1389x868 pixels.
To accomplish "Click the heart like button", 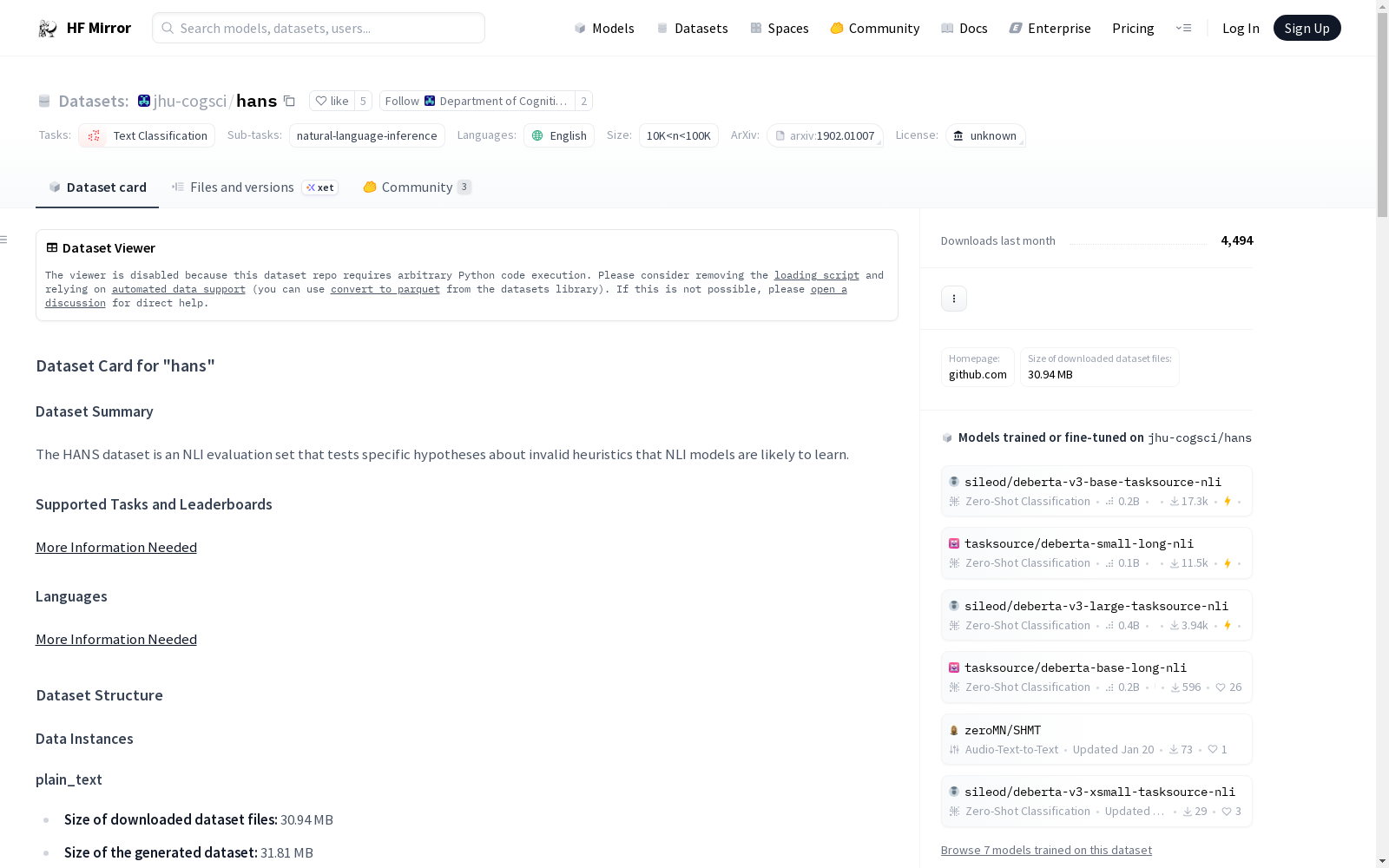I will click(332, 102).
